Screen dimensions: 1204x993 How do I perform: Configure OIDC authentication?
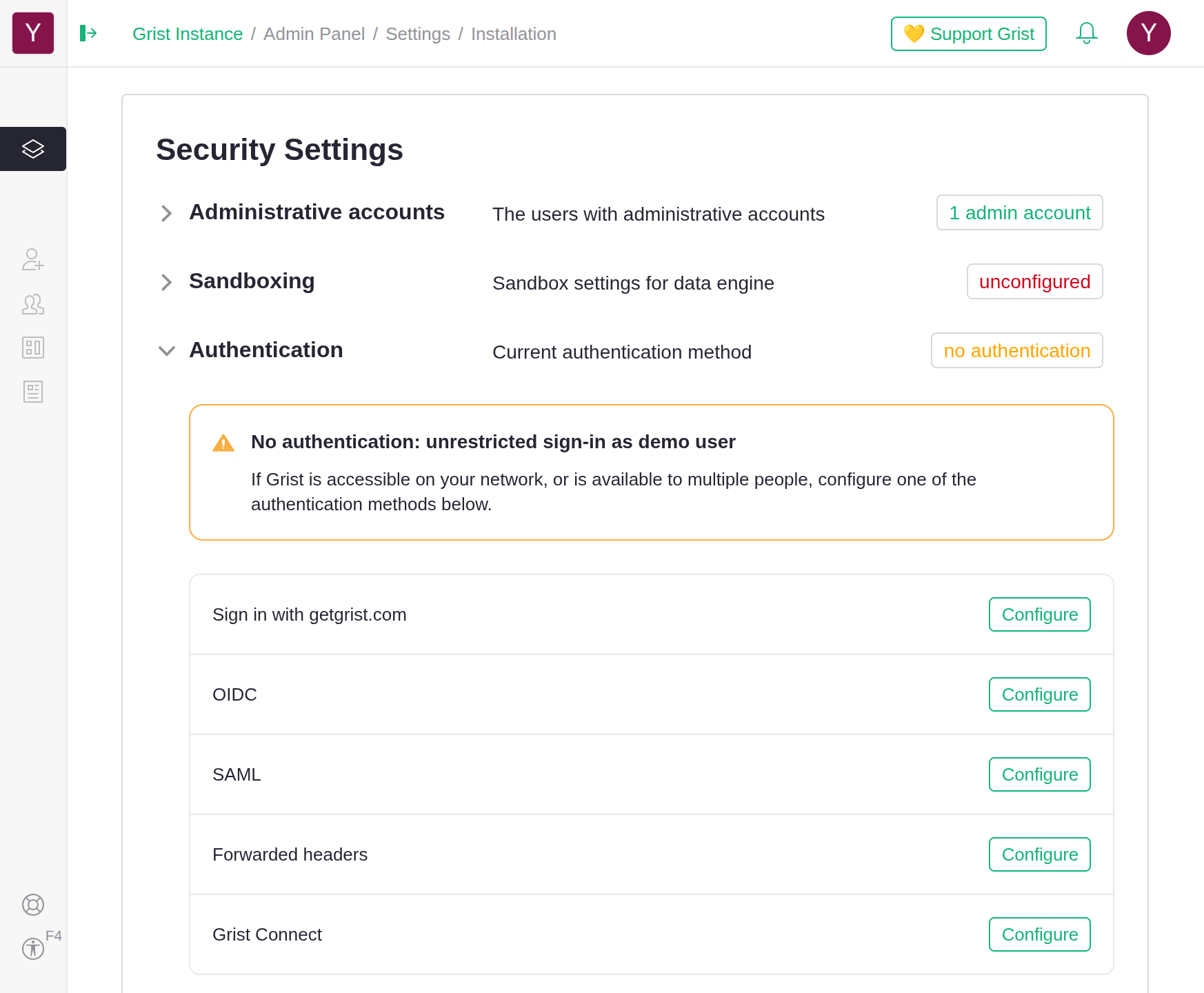tap(1039, 694)
